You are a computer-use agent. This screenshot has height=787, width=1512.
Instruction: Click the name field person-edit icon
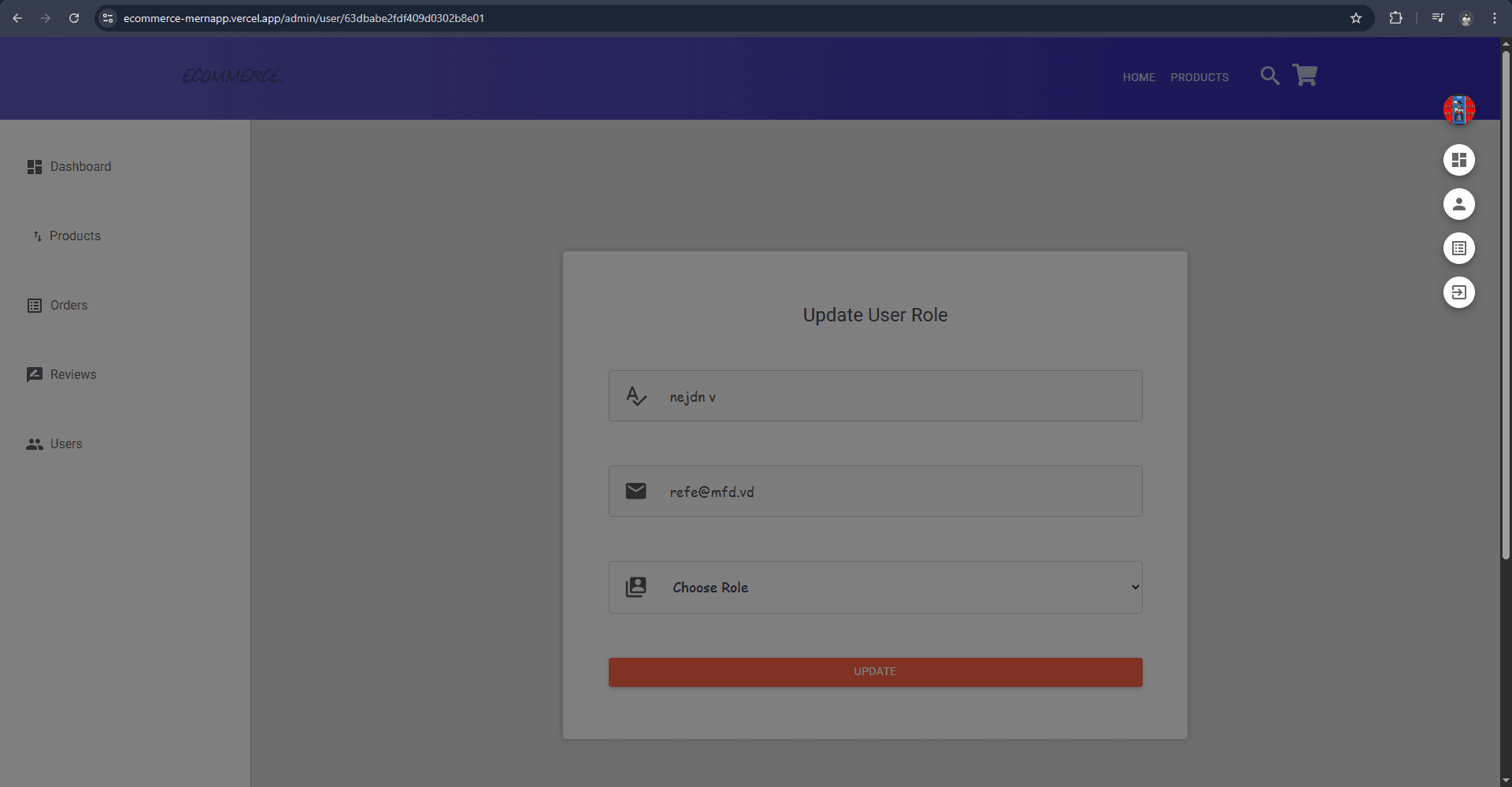pyautogui.click(x=636, y=395)
